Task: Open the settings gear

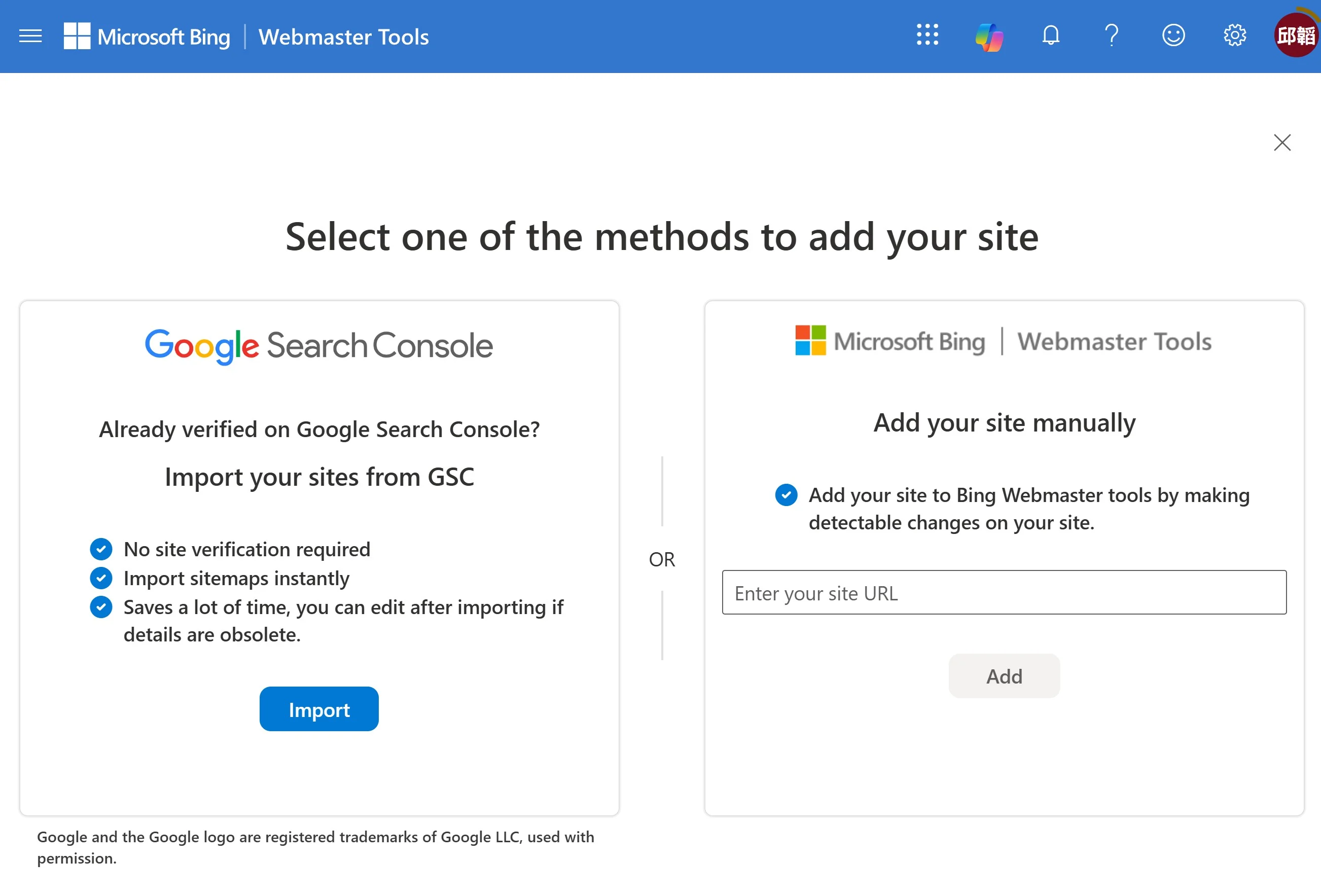Action: [1235, 36]
